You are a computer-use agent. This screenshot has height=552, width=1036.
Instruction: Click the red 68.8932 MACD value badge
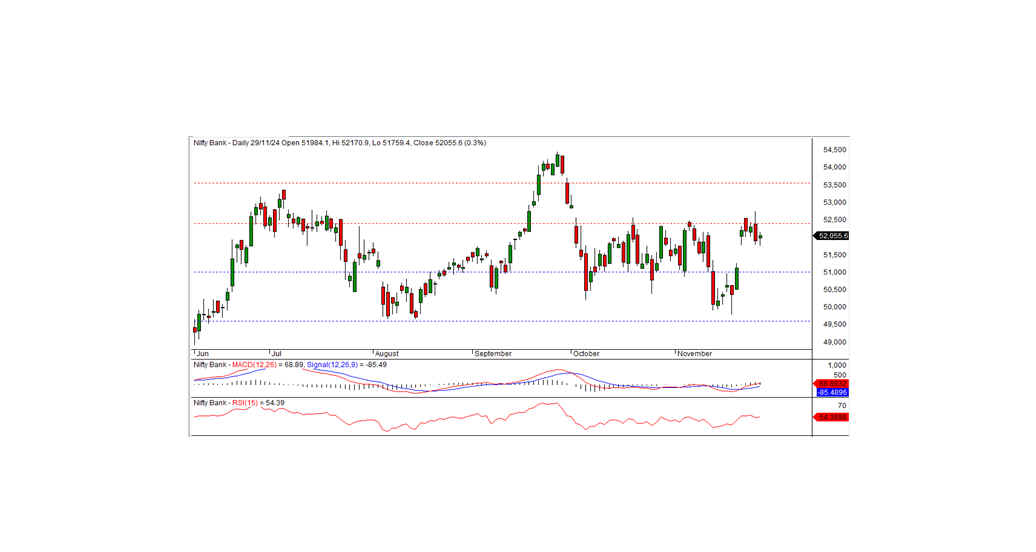point(832,384)
